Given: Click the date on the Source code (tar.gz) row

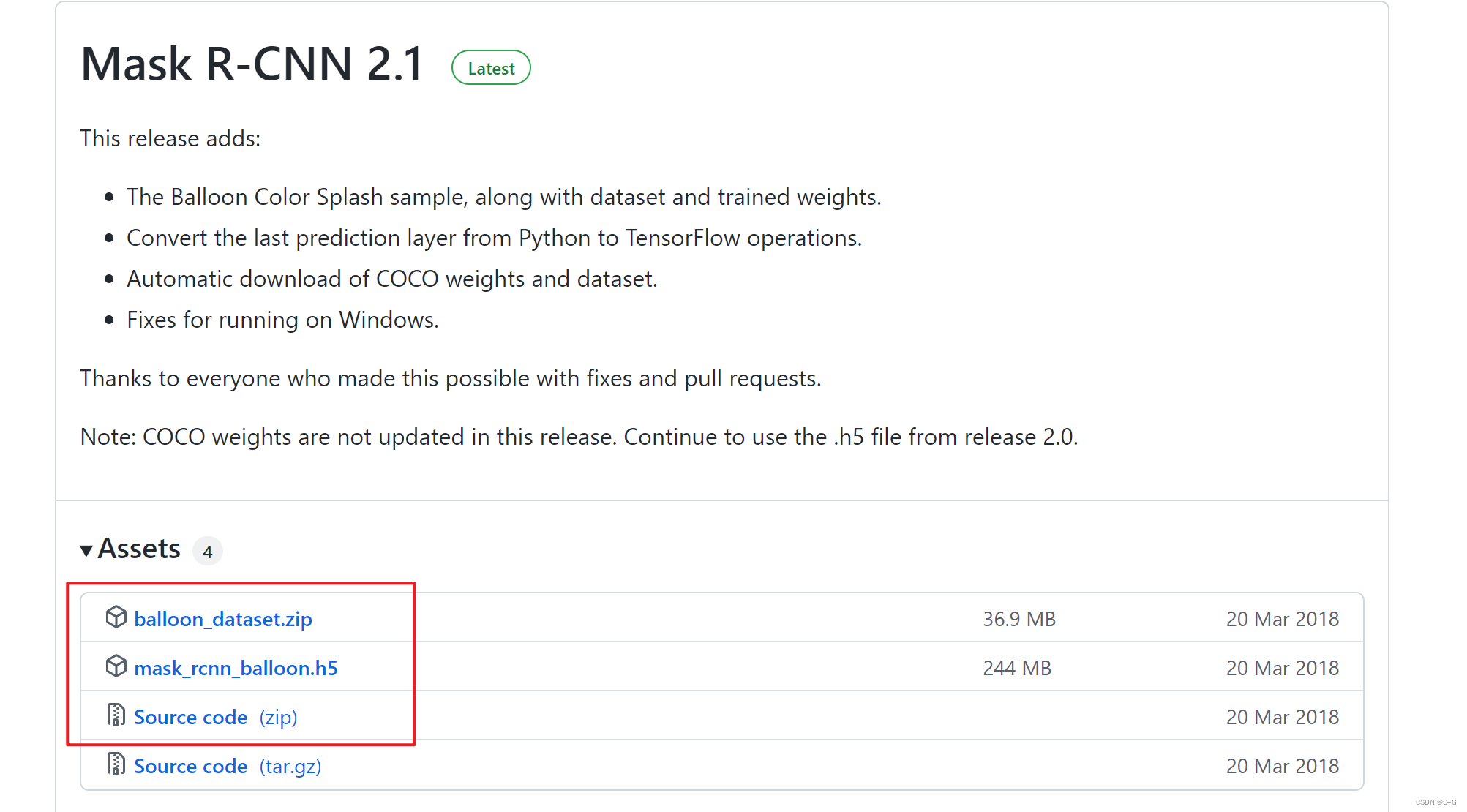Looking at the screenshot, I should 1282,767.
